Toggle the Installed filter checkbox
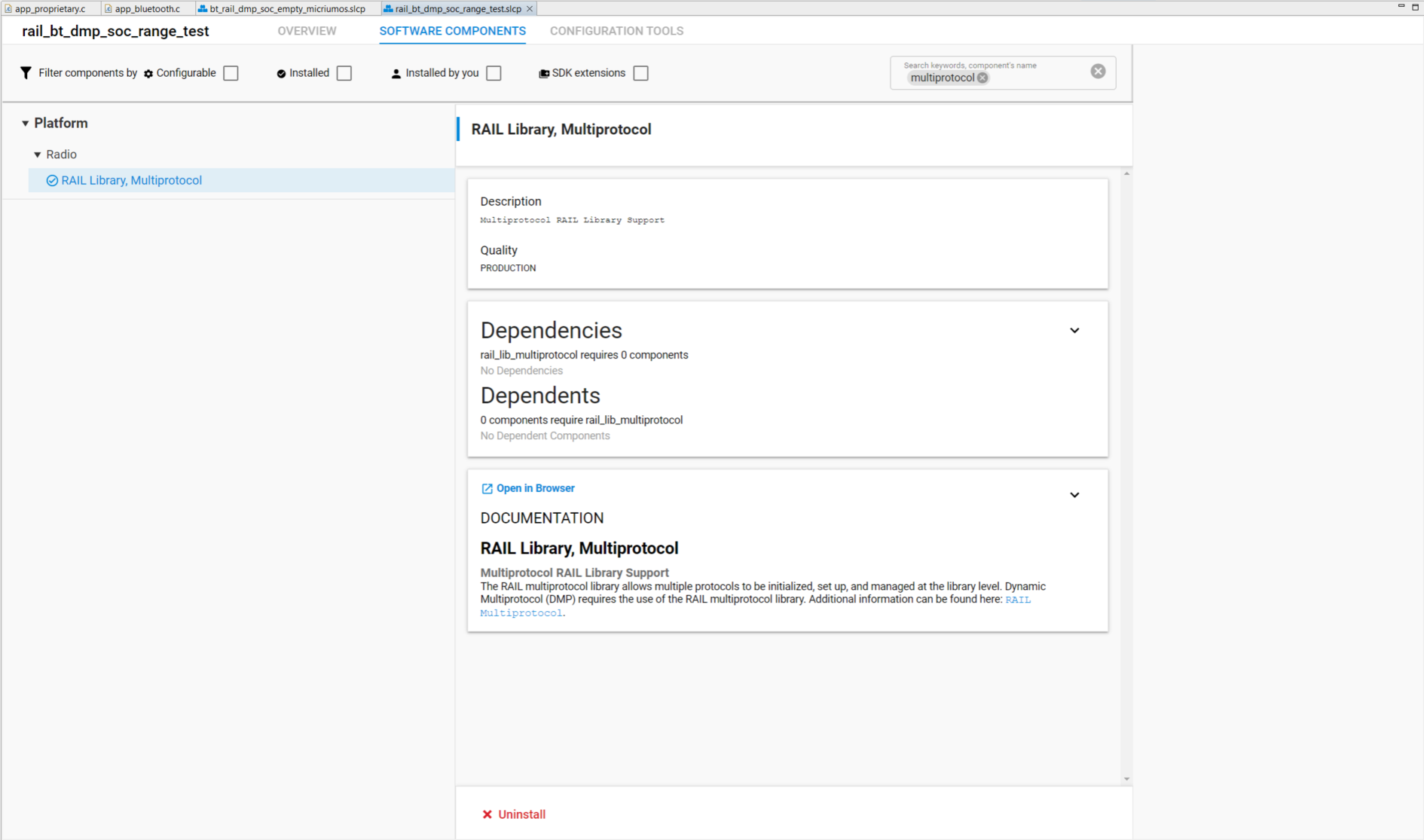 pyautogui.click(x=344, y=73)
